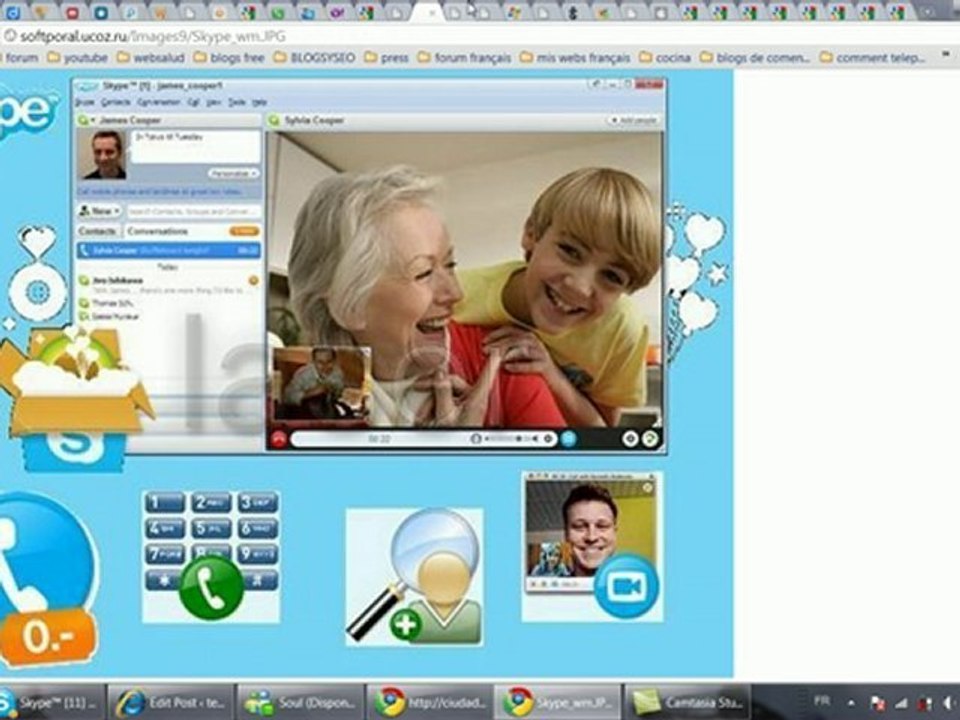This screenshot has height=720, width=960.
Task: Open the forum français bookmarks folder
Action: click(464, 58)
